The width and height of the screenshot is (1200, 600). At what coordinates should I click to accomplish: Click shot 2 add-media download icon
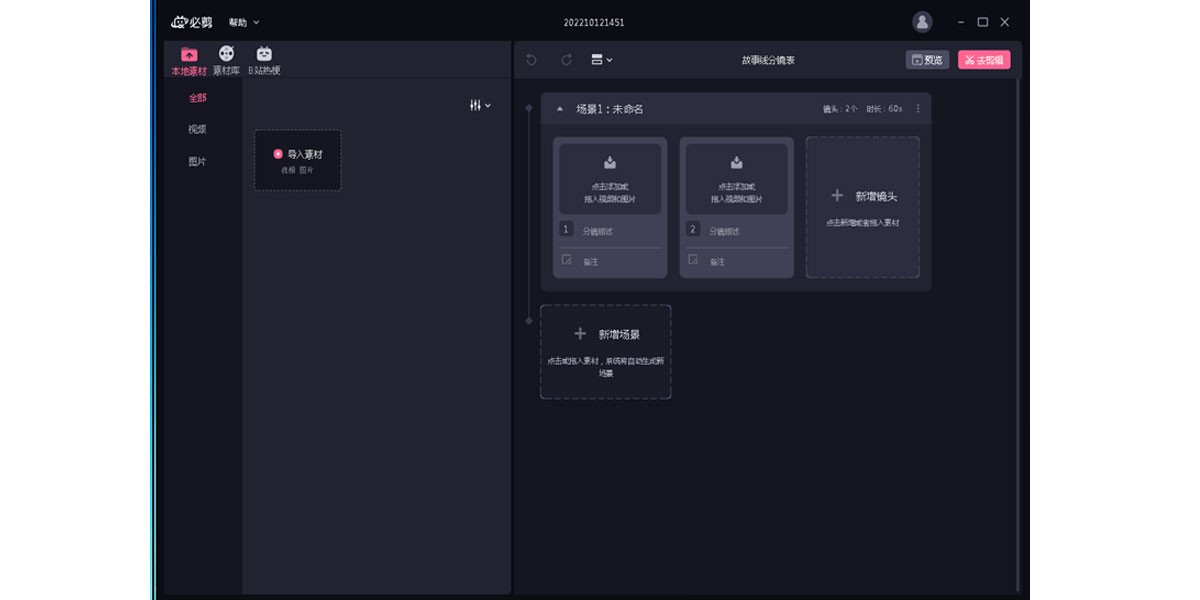[x=736, y=163]
